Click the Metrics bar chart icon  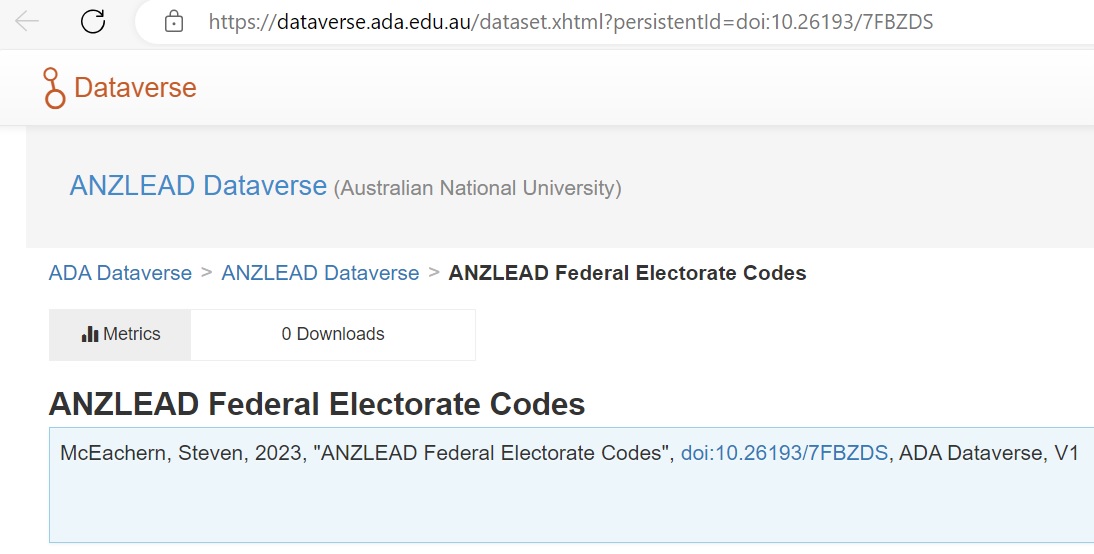tap(90, 334)
